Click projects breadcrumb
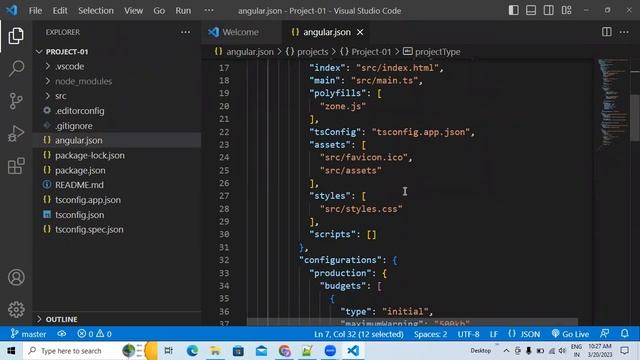The width and height of the screenshot is (640, 360). click(x=307, y=52)
